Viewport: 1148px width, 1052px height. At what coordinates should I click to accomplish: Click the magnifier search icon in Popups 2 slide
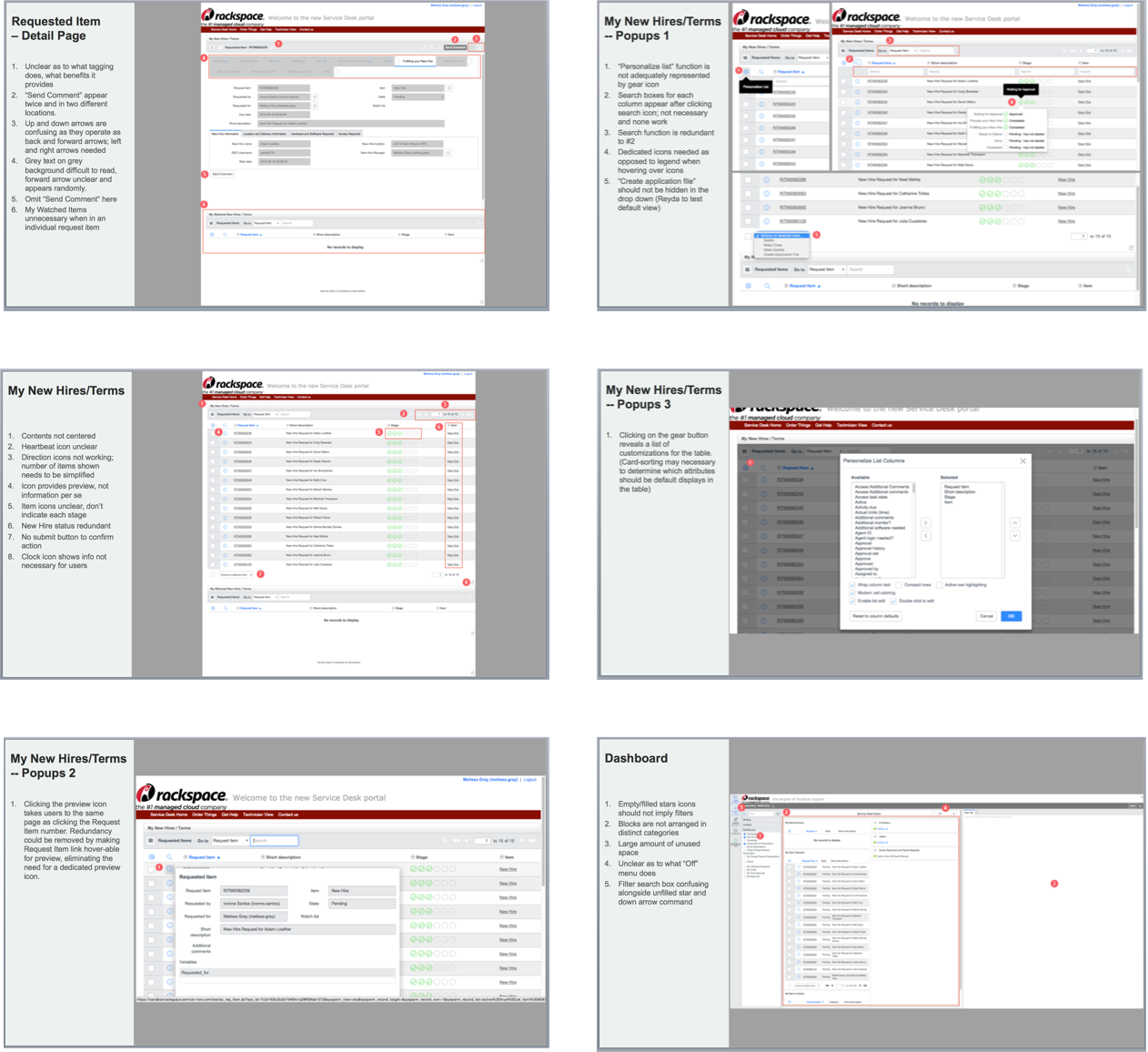pyautogui.click(x=169, y=857)
